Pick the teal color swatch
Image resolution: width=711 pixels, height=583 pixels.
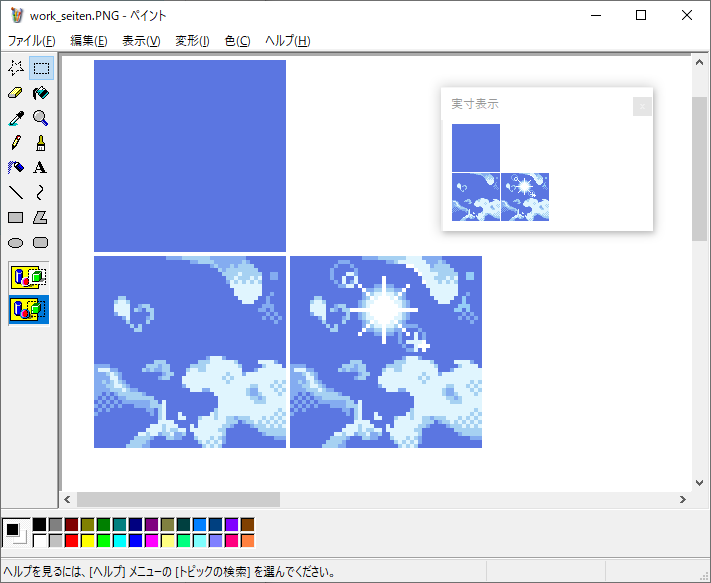pyautogui.click(x=120, y=525)
